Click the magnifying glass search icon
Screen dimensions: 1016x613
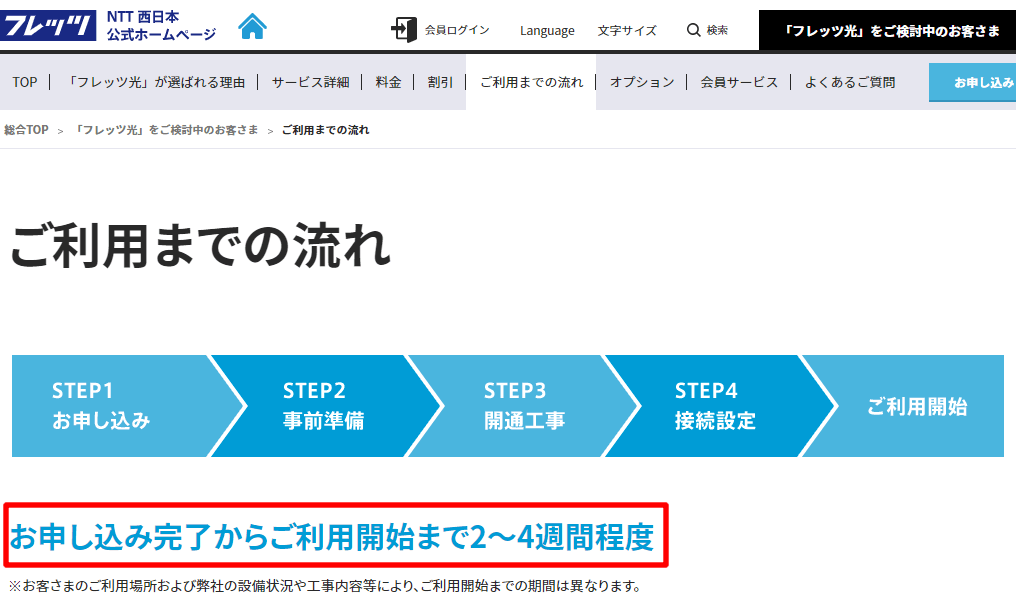tap(693, 30)
